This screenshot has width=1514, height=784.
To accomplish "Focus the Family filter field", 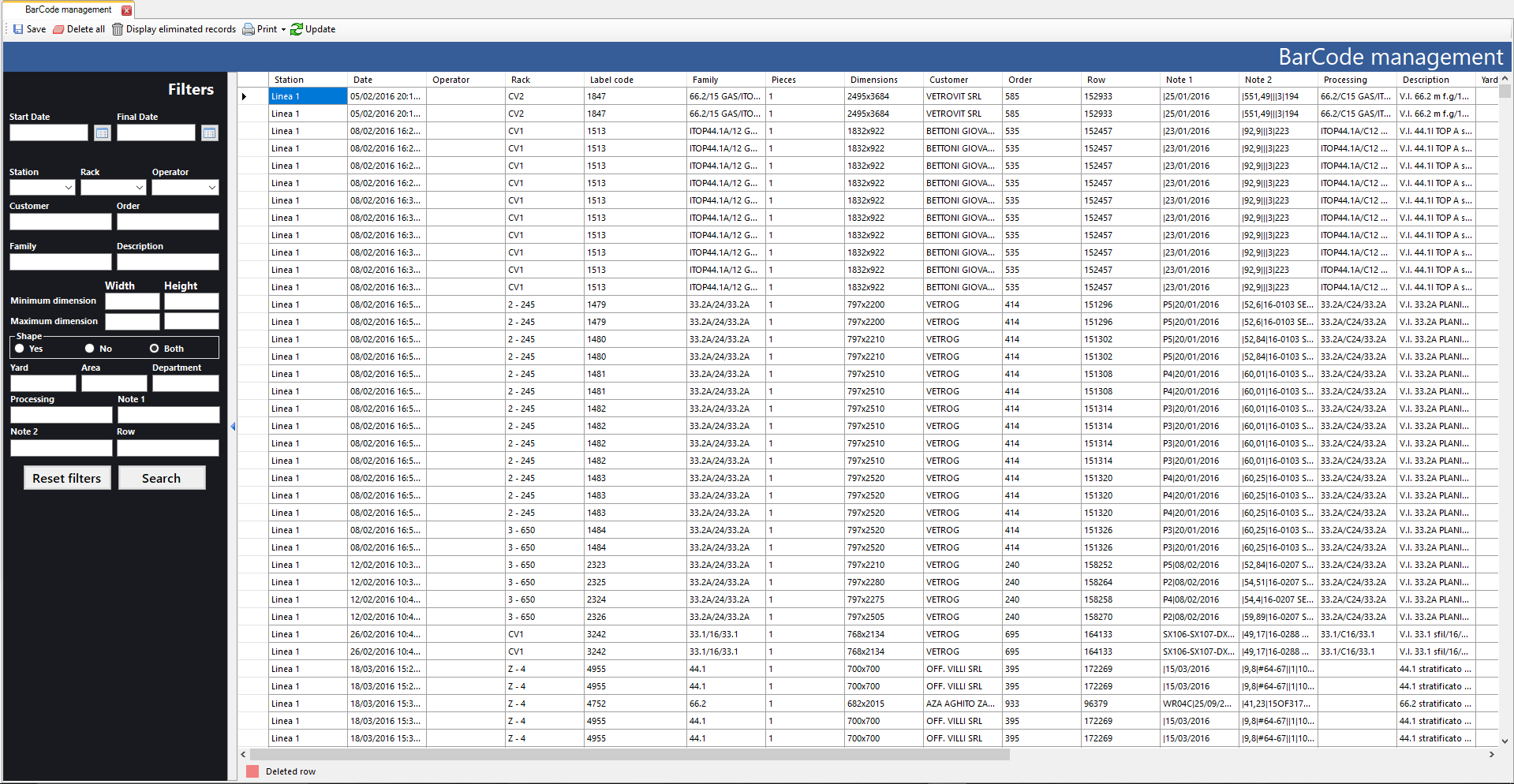I will coord(61,262).
